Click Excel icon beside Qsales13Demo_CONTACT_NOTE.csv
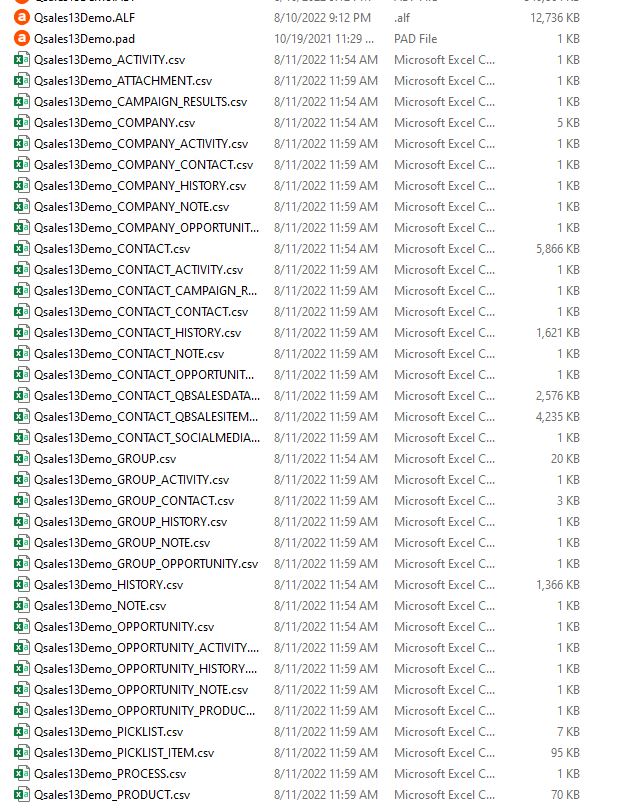The height and width of the screenshot is (808, 624). [22, 354]
